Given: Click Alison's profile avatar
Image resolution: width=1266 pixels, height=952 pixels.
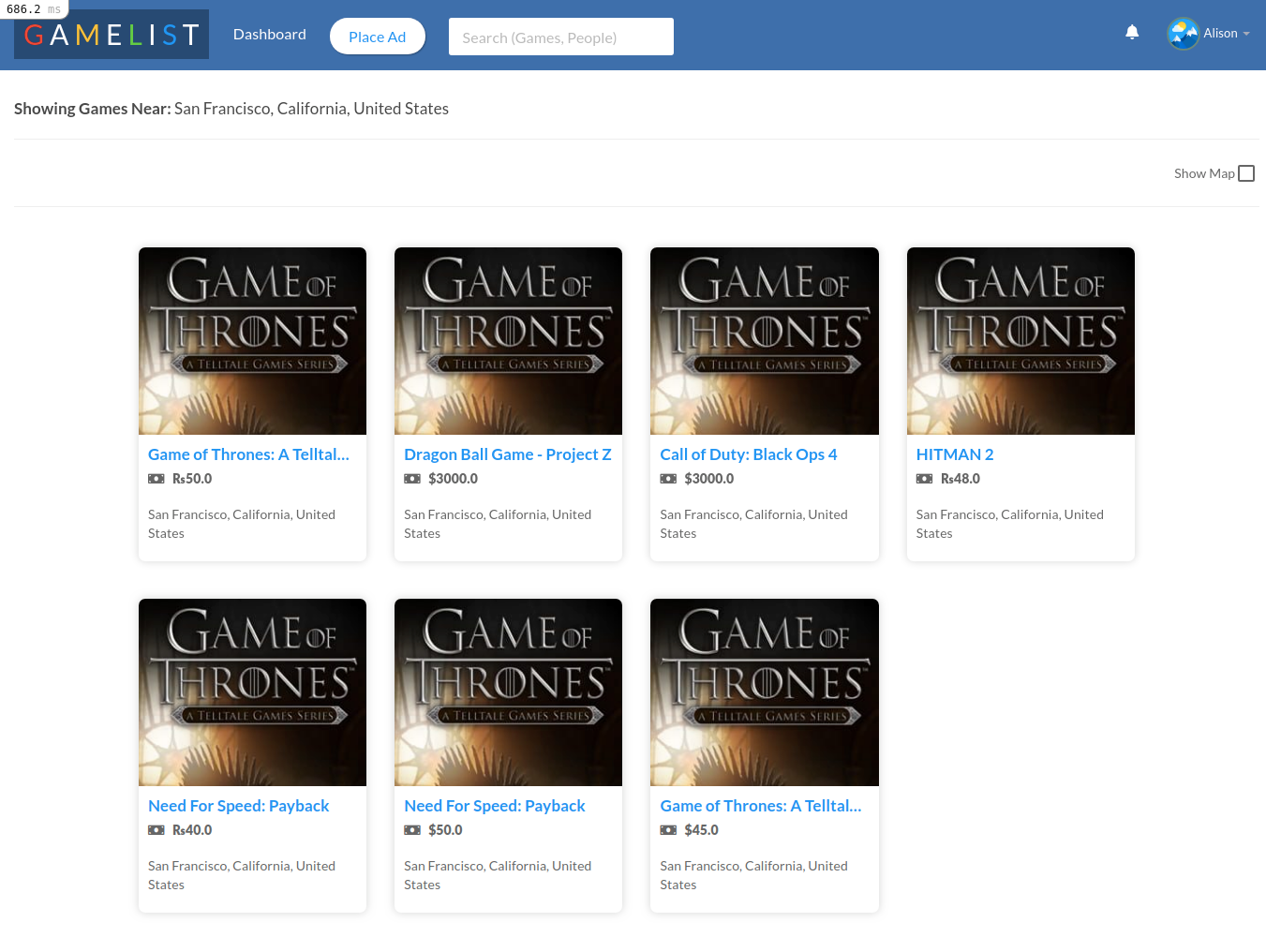Looking at the screenshot, I should pos(1183,34).
